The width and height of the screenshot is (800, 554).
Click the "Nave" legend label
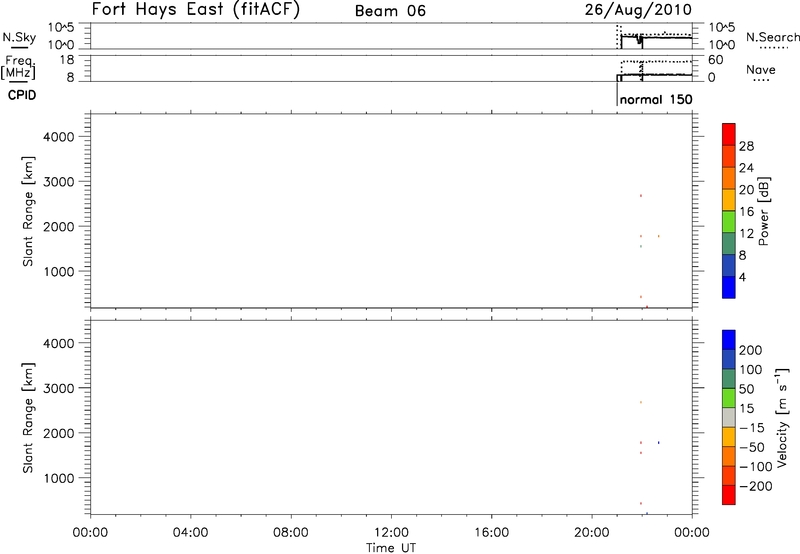pyautogui.click(x=760, y=70)
